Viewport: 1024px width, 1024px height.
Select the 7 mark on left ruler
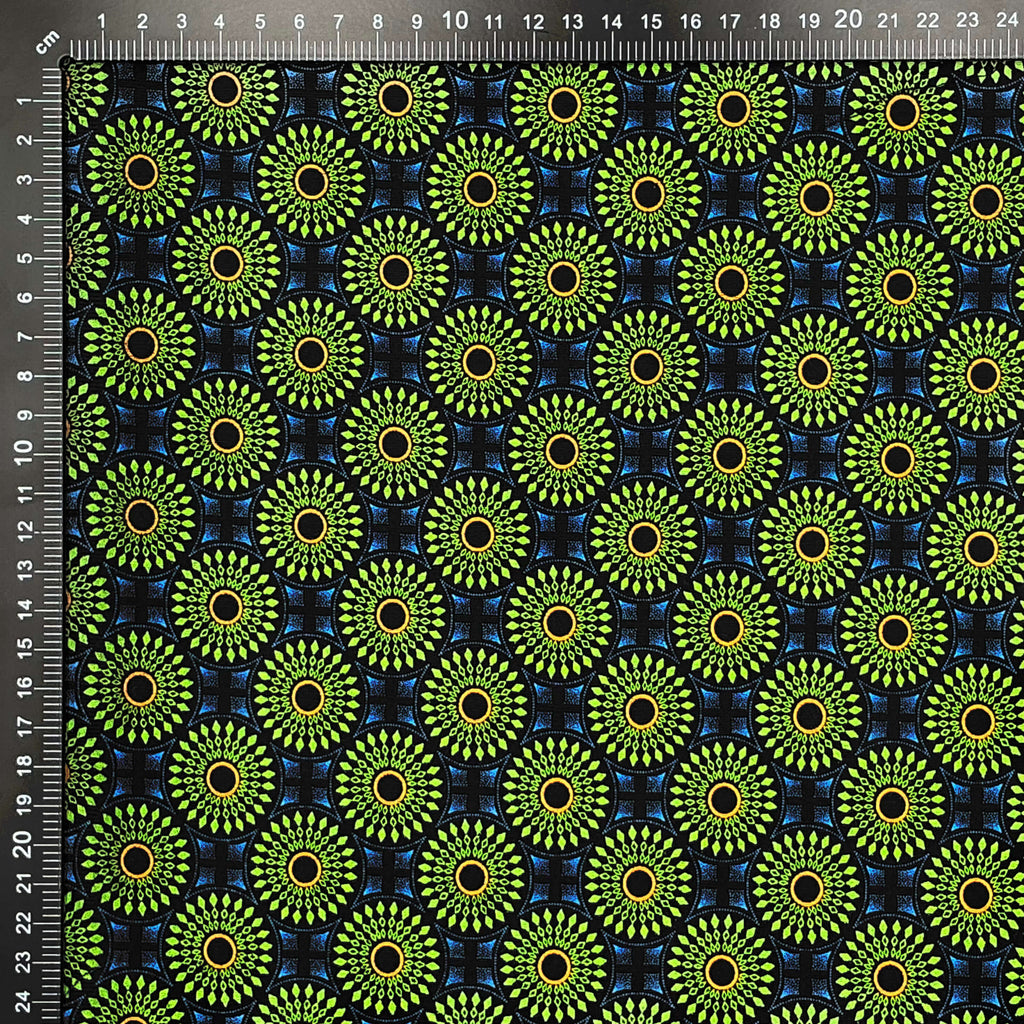point(24,336)
